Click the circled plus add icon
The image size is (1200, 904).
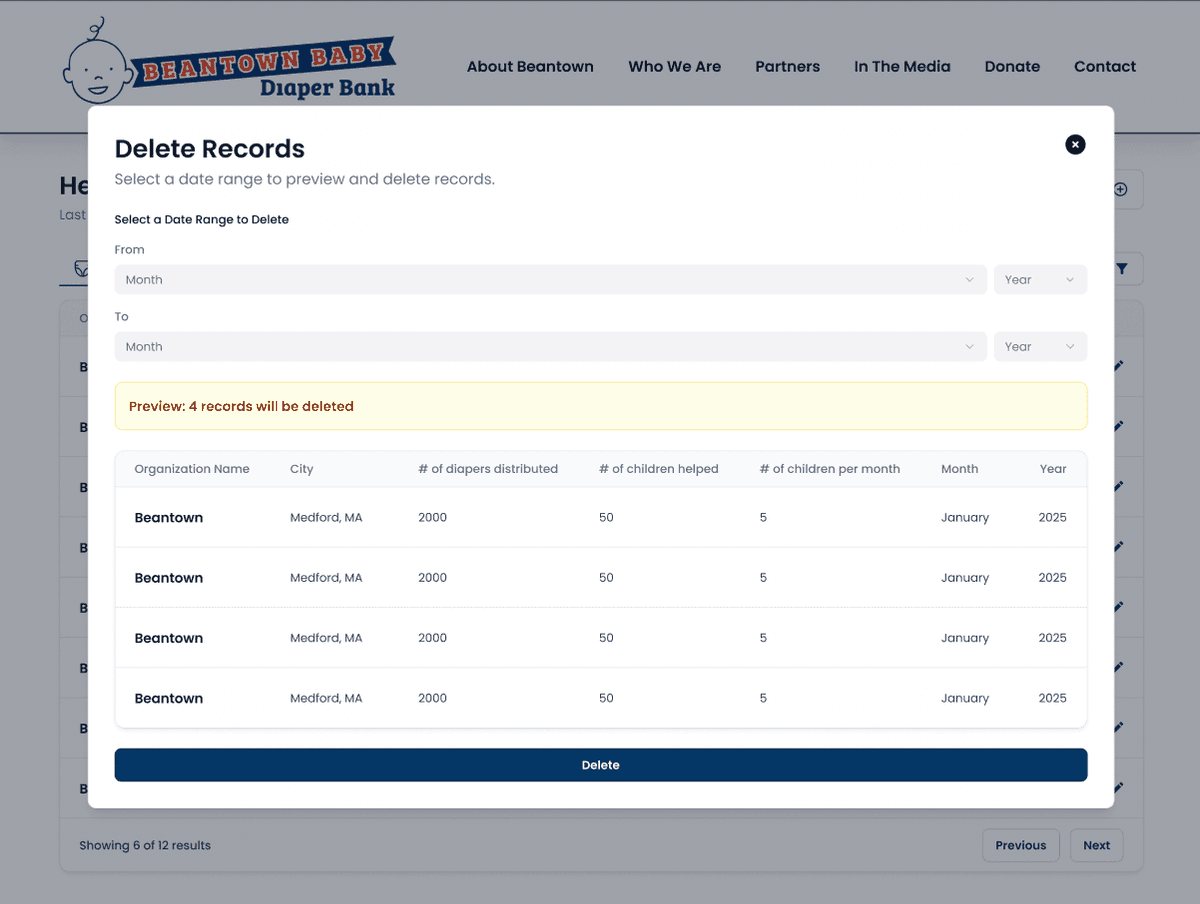tap(1121, 189)
